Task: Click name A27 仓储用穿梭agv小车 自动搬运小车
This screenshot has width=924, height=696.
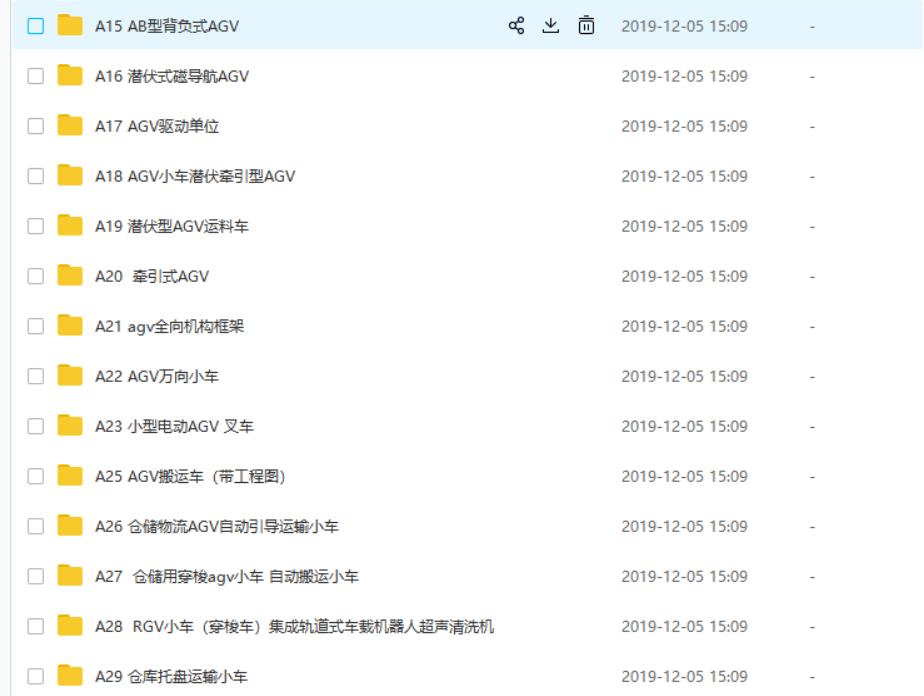Action: click(x=227, y=576)
